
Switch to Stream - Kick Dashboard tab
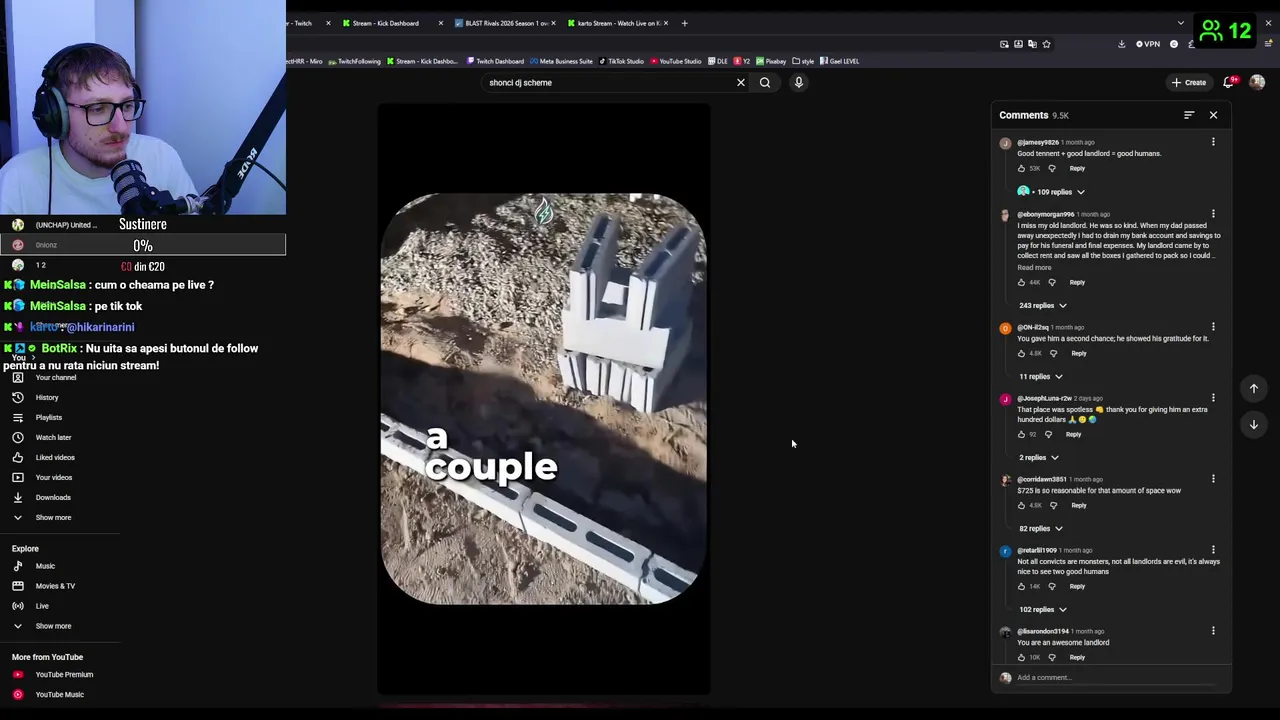pyautogui.click(x=385, y=23)
